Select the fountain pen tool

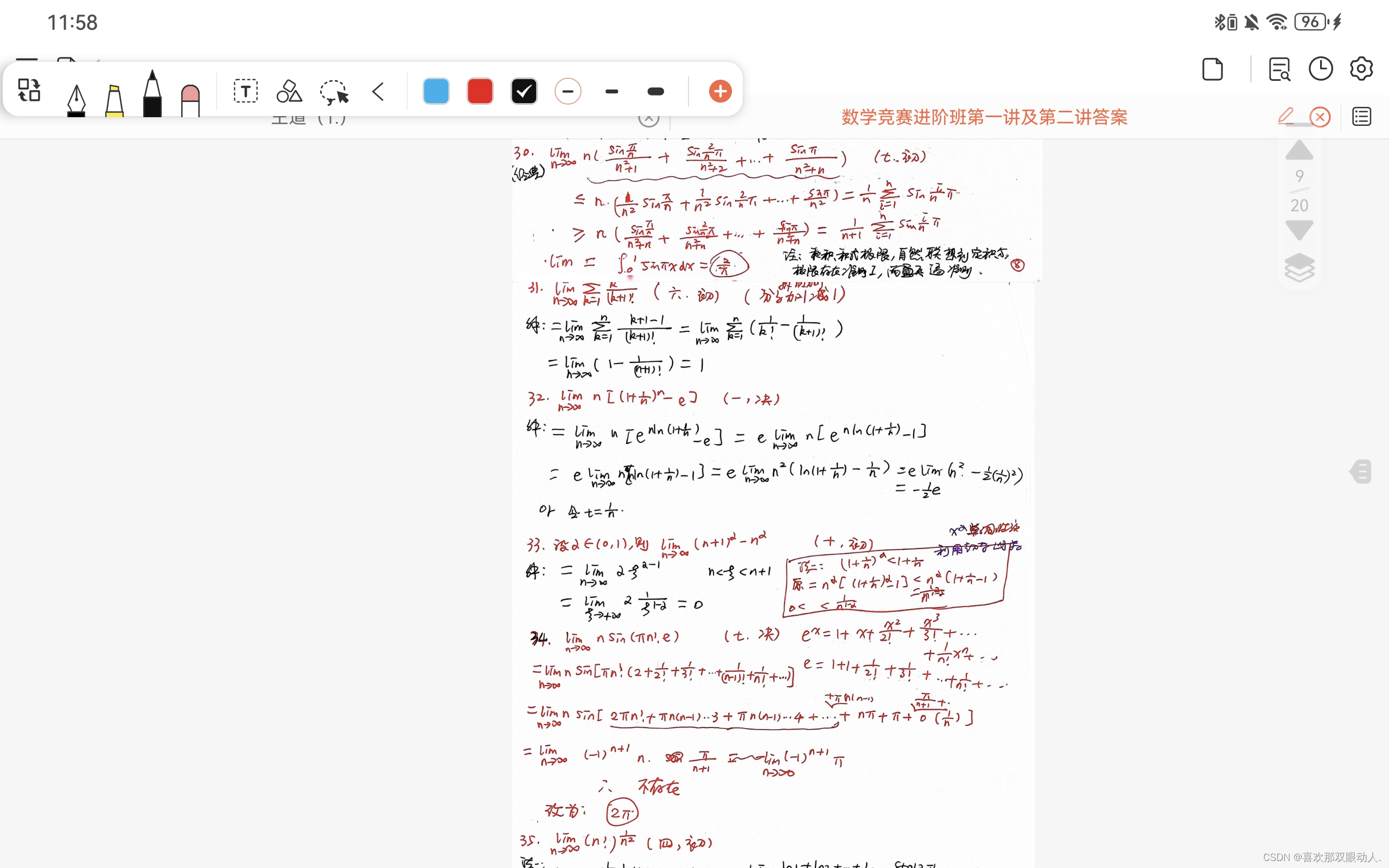pyautogui.click(x=77, y=98)
